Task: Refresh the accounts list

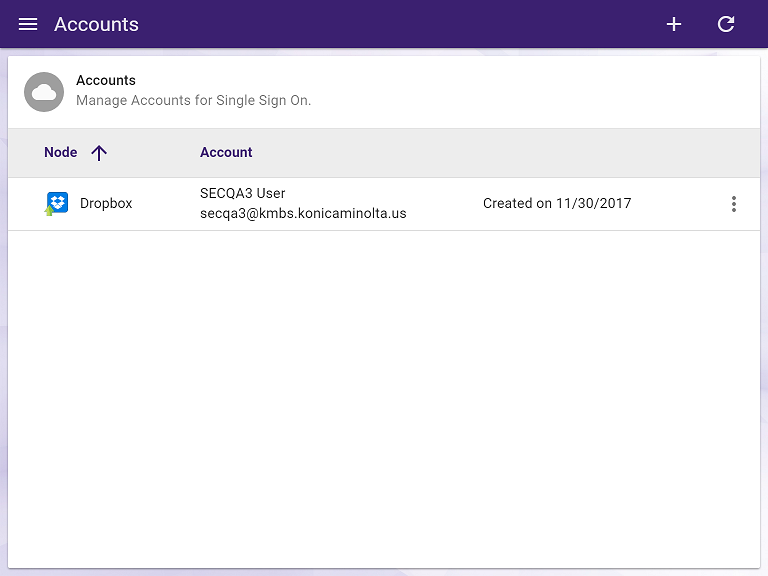Action: coord(726,24)
